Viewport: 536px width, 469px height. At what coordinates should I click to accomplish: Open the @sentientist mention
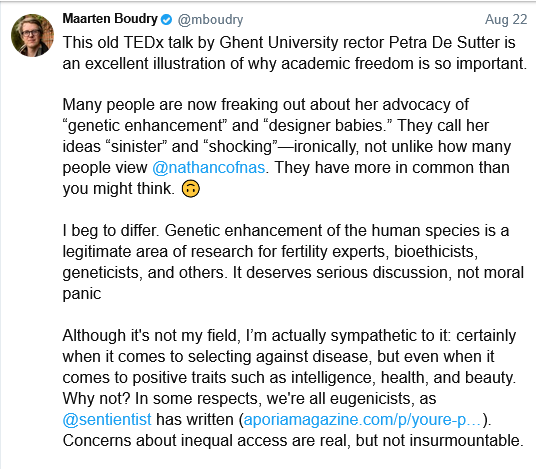pos(107,419)
